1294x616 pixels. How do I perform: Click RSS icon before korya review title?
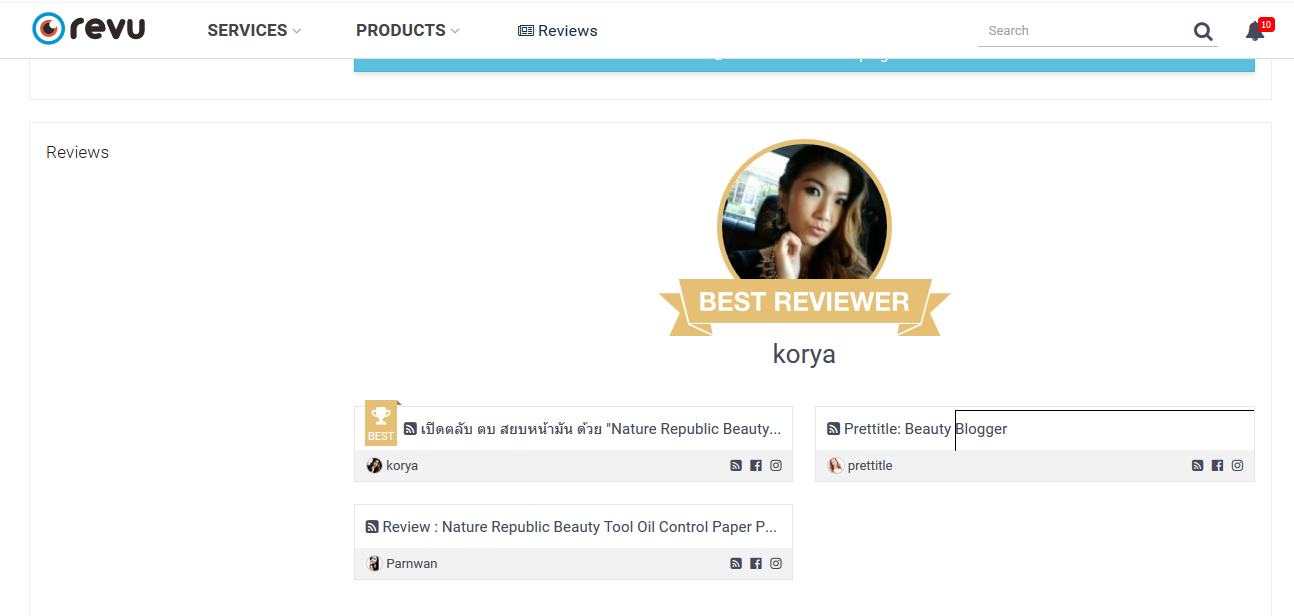pos(410,429)
